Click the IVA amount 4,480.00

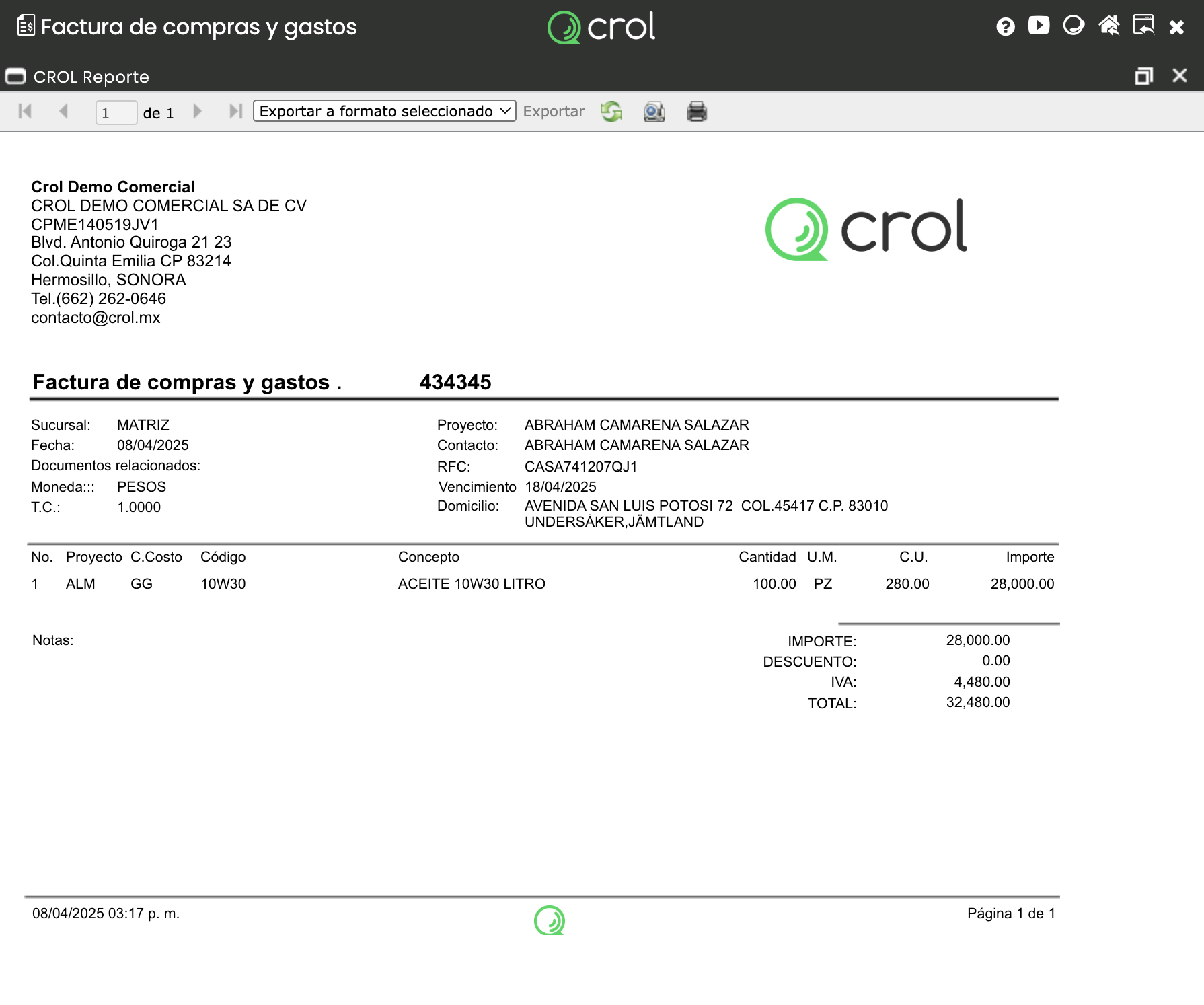[x=982, y=682]
